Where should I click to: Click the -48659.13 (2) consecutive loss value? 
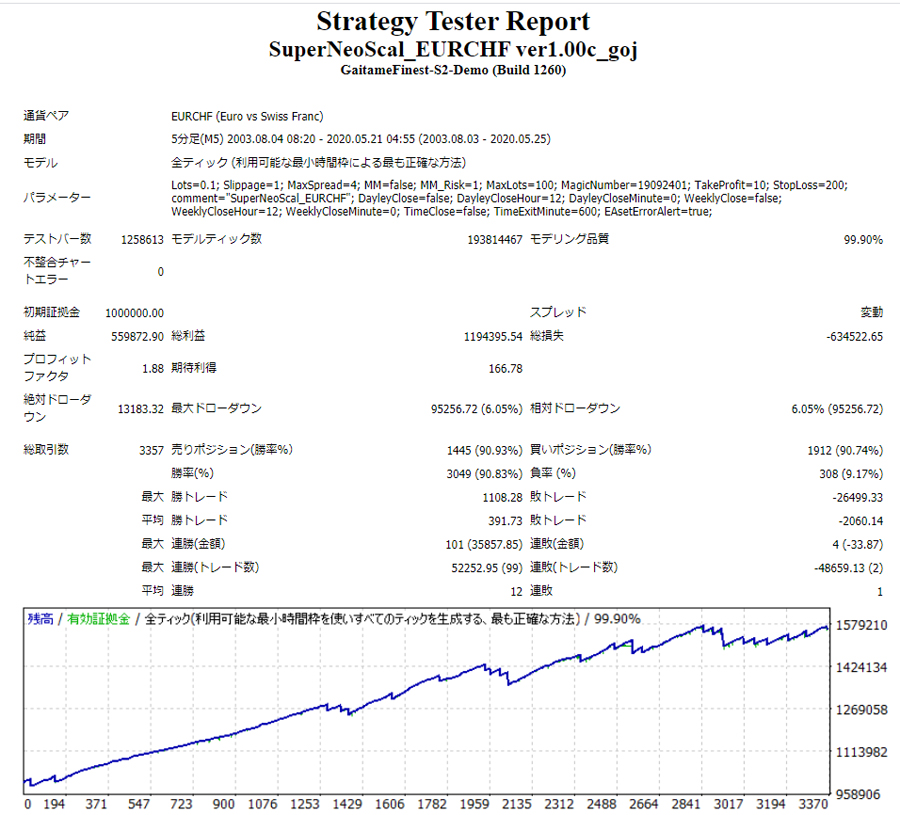(848, 568)
